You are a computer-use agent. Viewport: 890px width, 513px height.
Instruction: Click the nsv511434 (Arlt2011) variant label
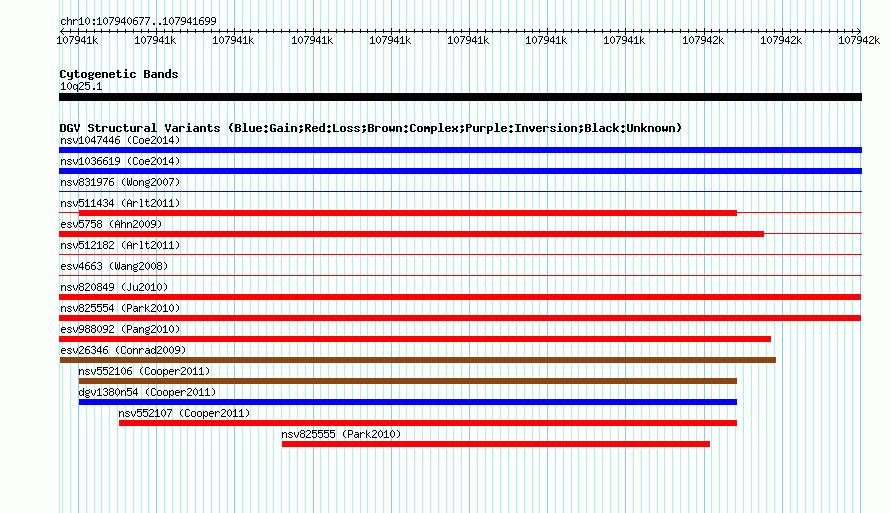120,203
